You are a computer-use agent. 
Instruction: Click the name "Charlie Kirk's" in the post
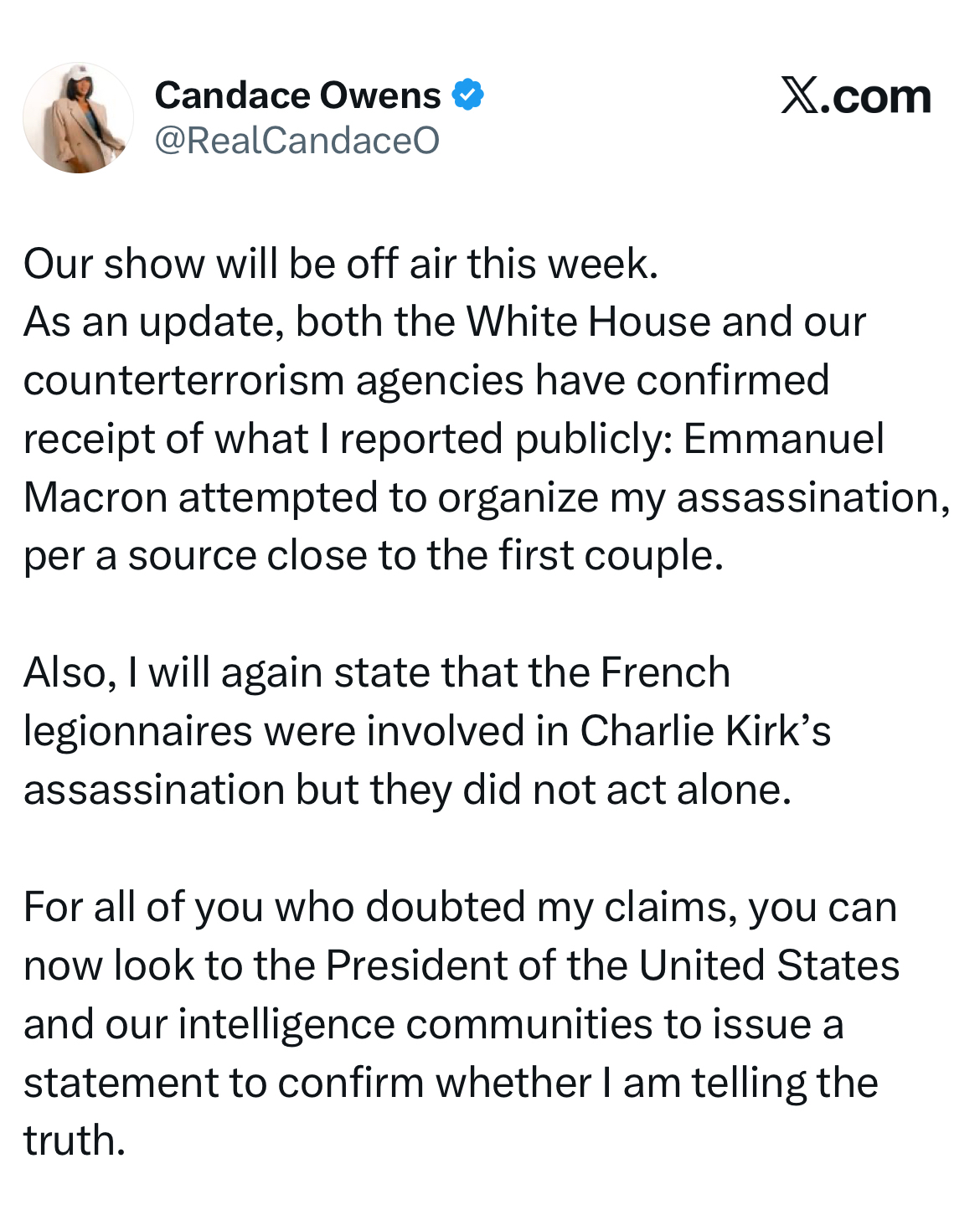coord(704,731)
